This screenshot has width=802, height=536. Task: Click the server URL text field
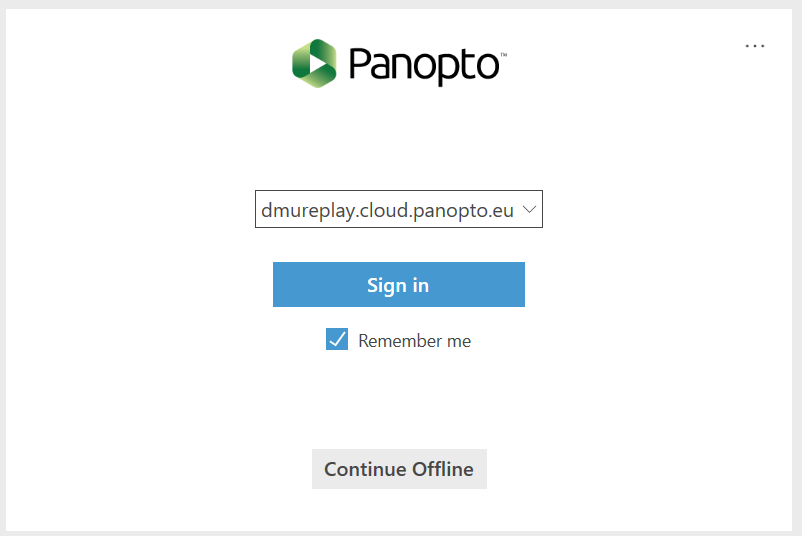tap(387, 210)
